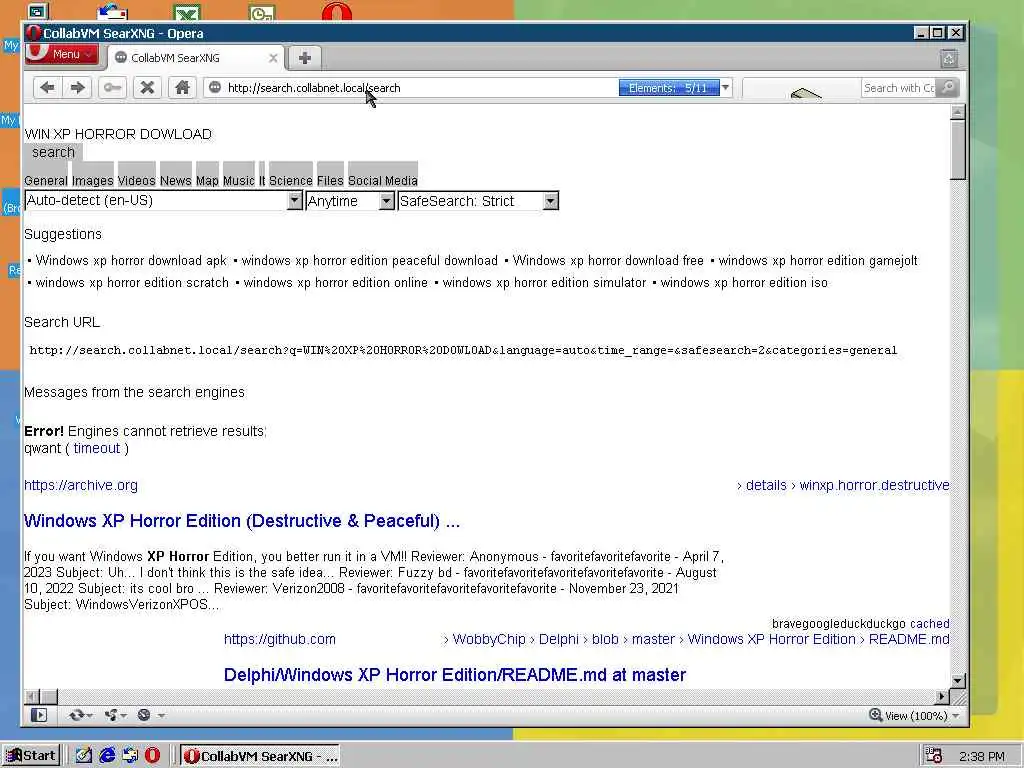Image resolution: width=1024 pixels, height=768 pixels.
Task: Open the https://github.com result link
Action: (x=280, y=639)
